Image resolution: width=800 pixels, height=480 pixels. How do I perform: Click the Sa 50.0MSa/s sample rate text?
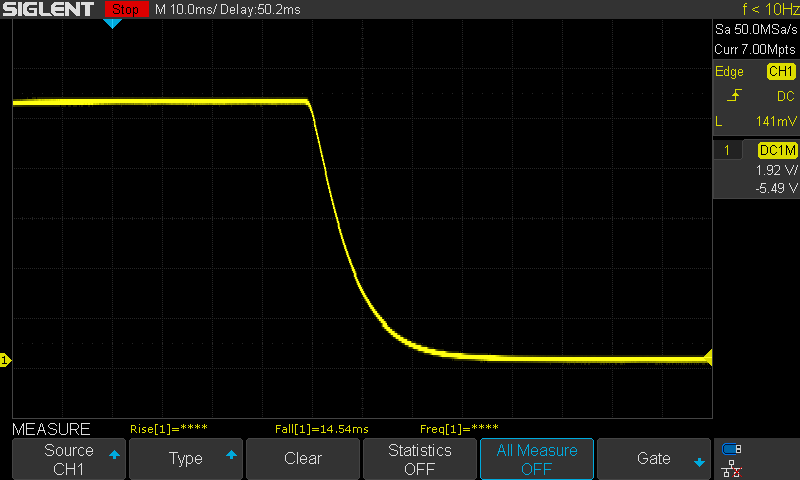pyautogui.click(x=756, y=30)
